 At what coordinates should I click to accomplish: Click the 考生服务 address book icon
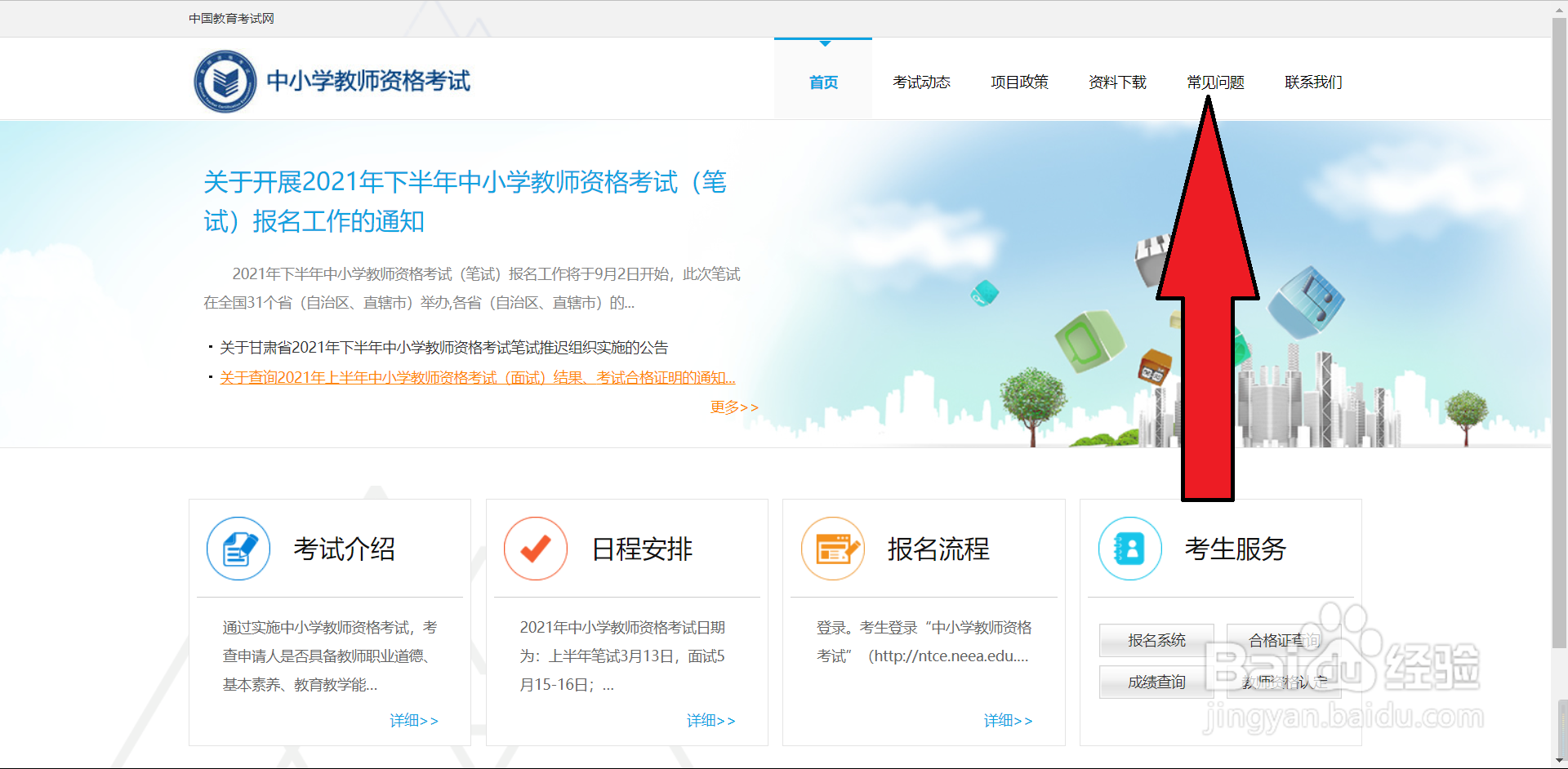1130,549
